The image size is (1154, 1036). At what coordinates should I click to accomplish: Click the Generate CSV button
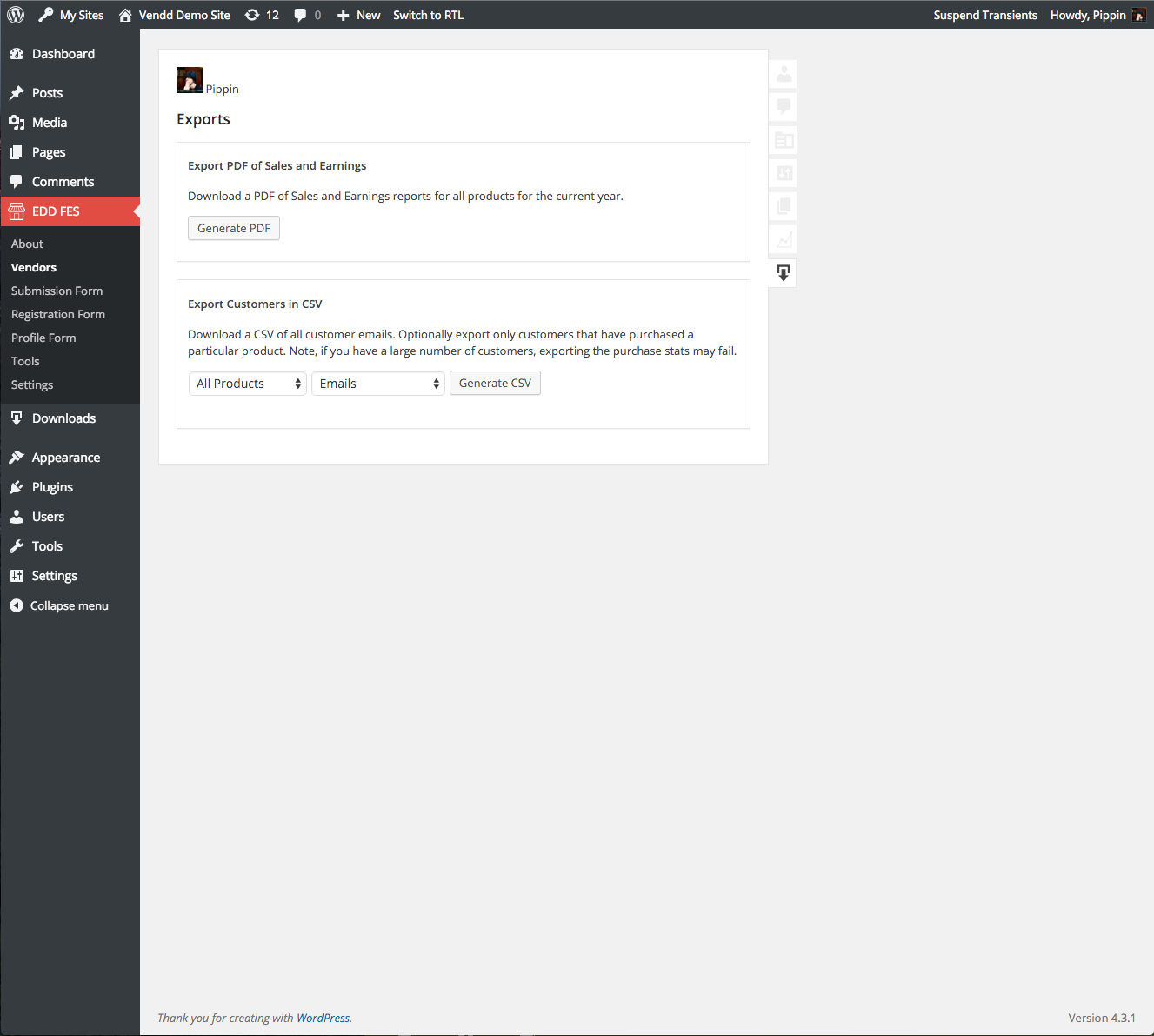tap(495, 383)
